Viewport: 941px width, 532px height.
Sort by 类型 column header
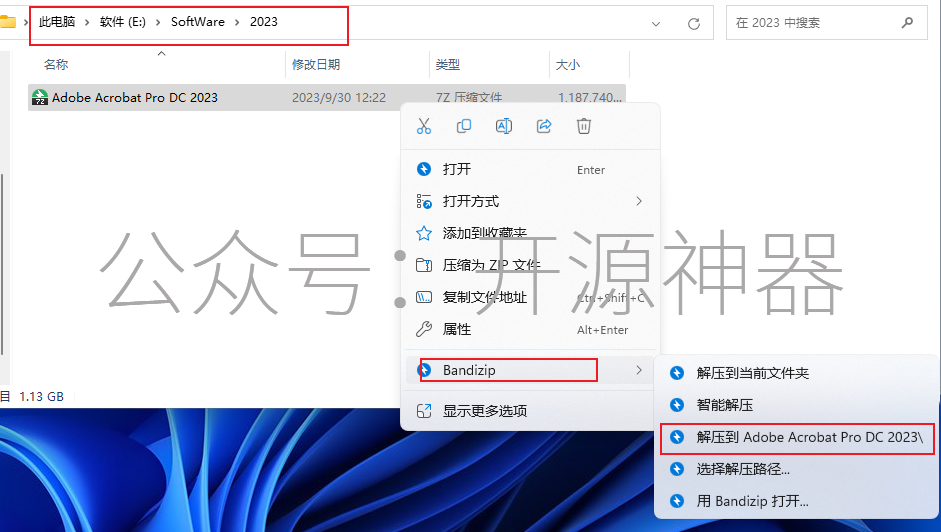click(x=448, y=65)
